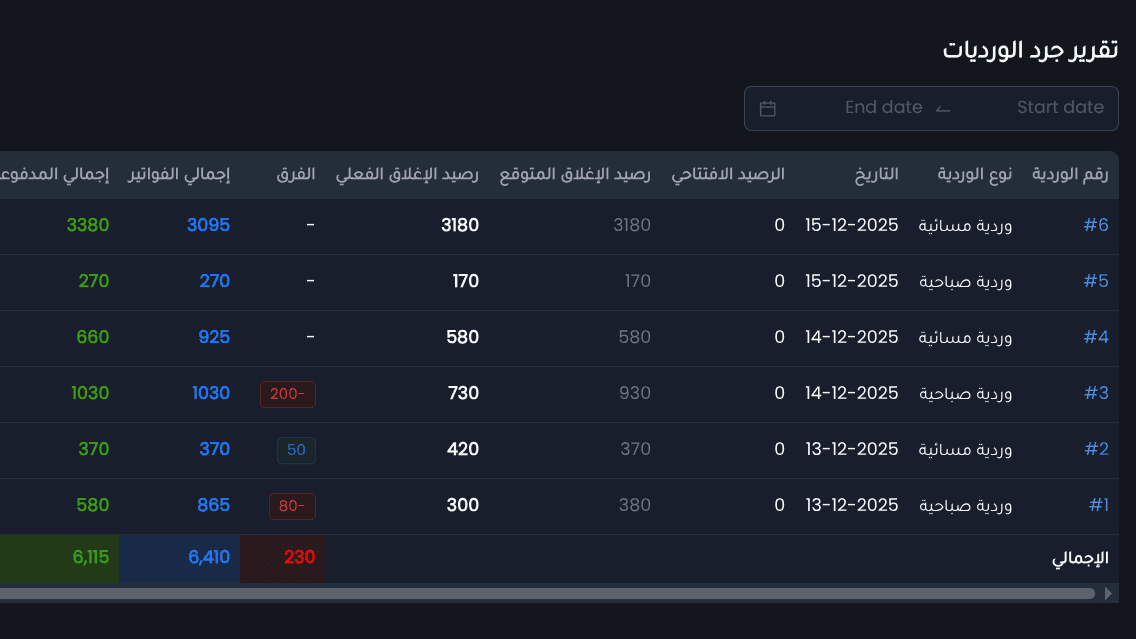Viewport: 1136px width, 639px height.
Task: Open shift #1 link
Action: point(1098,505)
